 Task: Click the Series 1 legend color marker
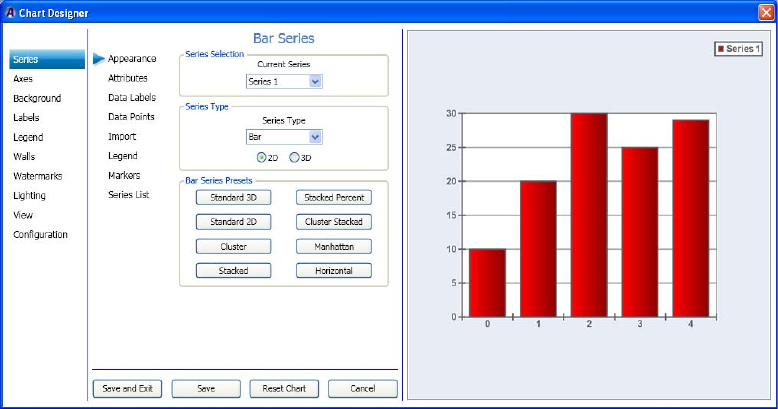[720, 49]
